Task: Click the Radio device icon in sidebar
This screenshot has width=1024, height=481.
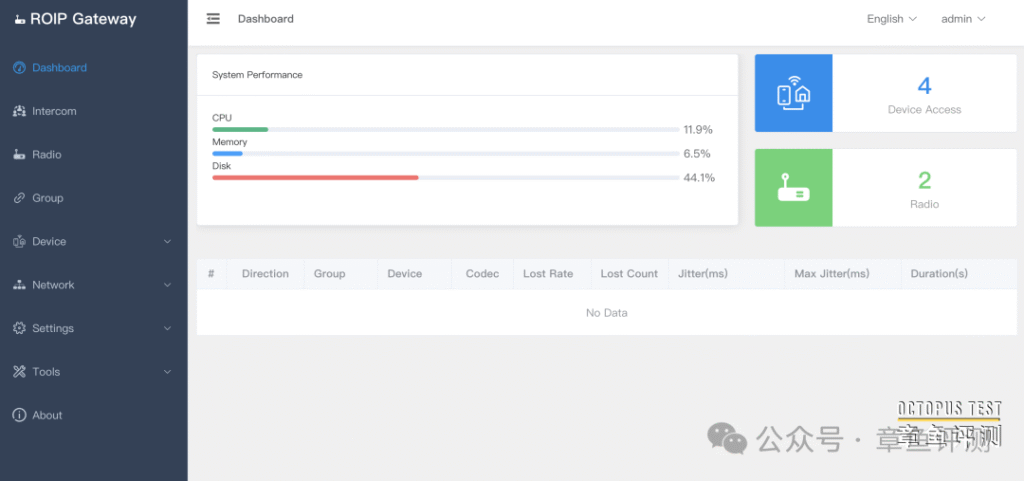Action: (19, 155)
